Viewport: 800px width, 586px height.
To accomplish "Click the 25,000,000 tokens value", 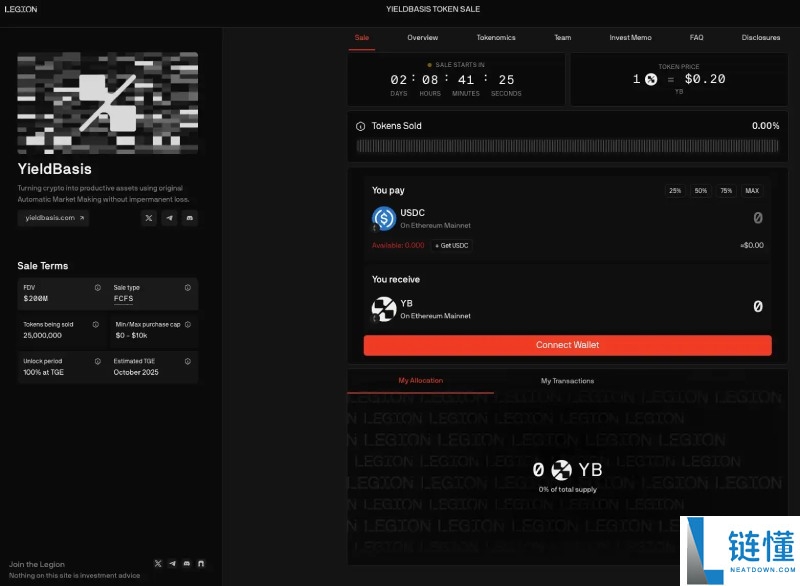I will pos(42,336).
